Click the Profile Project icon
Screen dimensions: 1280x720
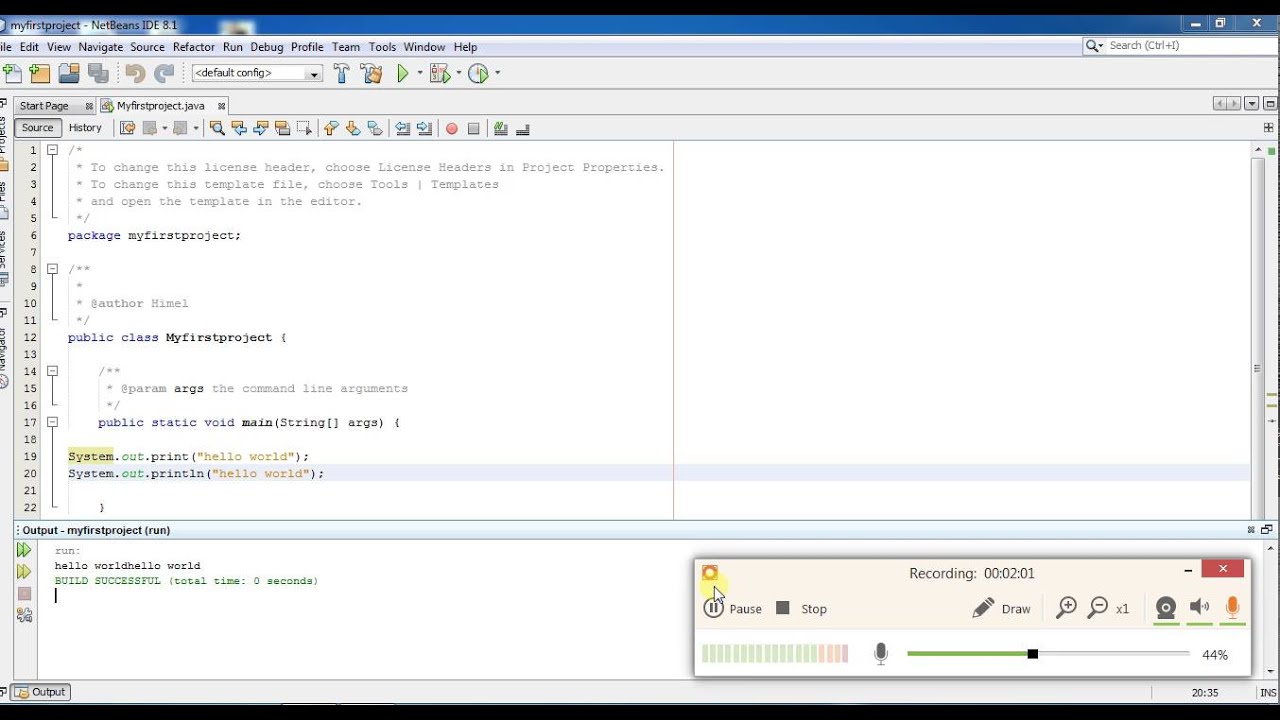478,73
